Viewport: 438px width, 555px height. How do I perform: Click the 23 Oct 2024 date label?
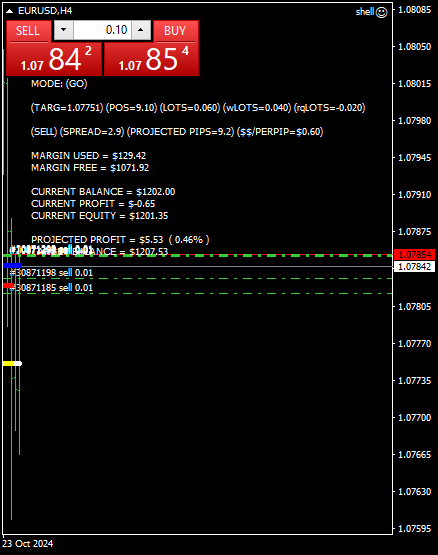tap(28, 544)
